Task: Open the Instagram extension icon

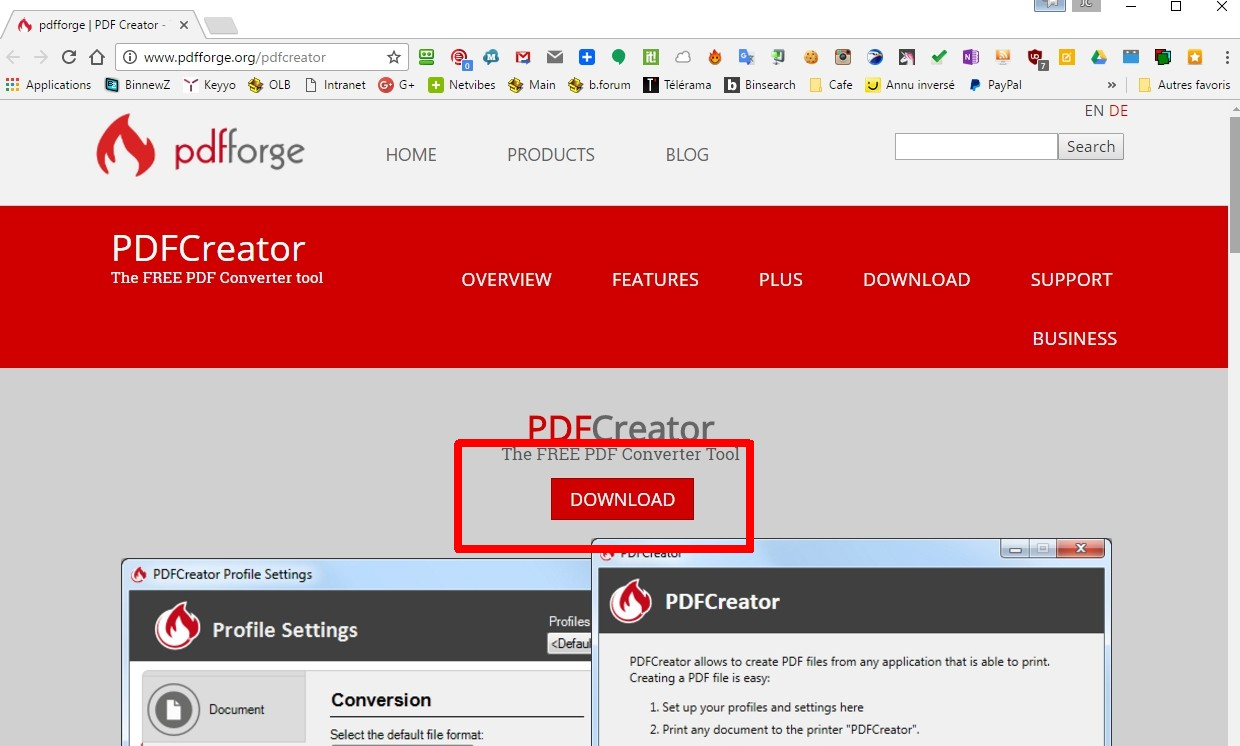Action: (843, 57)
